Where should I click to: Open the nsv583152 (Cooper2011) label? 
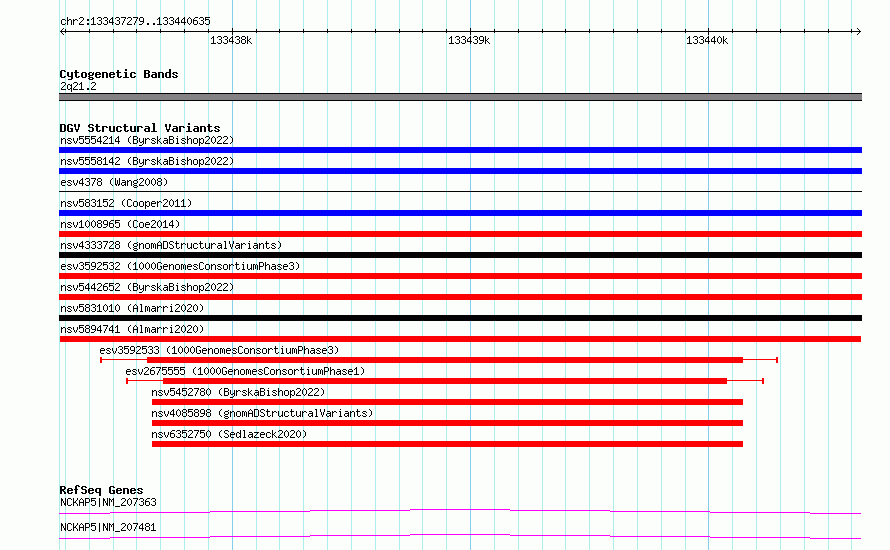(x=126, y=203)
